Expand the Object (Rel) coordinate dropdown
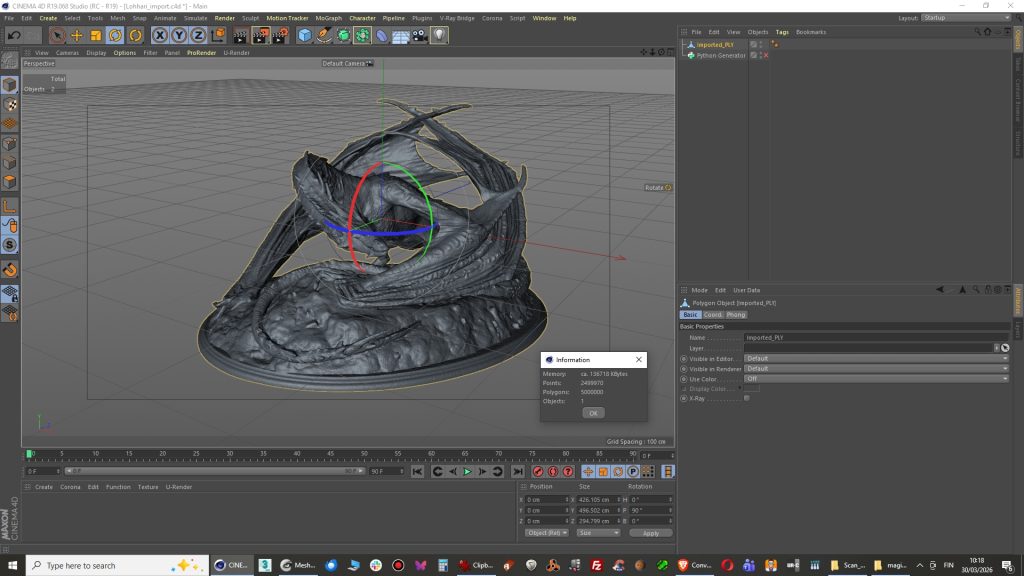 point(546,533)
